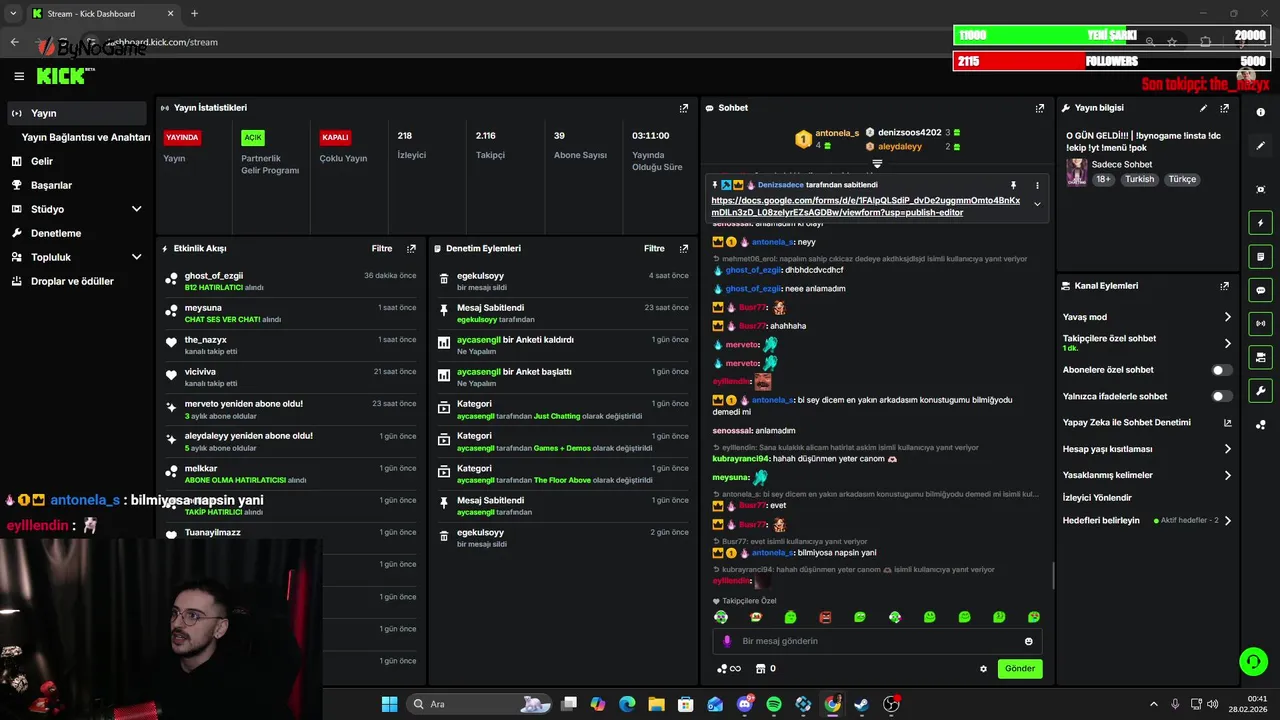Pop out the Sohbet chat panel
Image resolution: width=1280 pixels, height=720 pixels.
coord(1040,108)
